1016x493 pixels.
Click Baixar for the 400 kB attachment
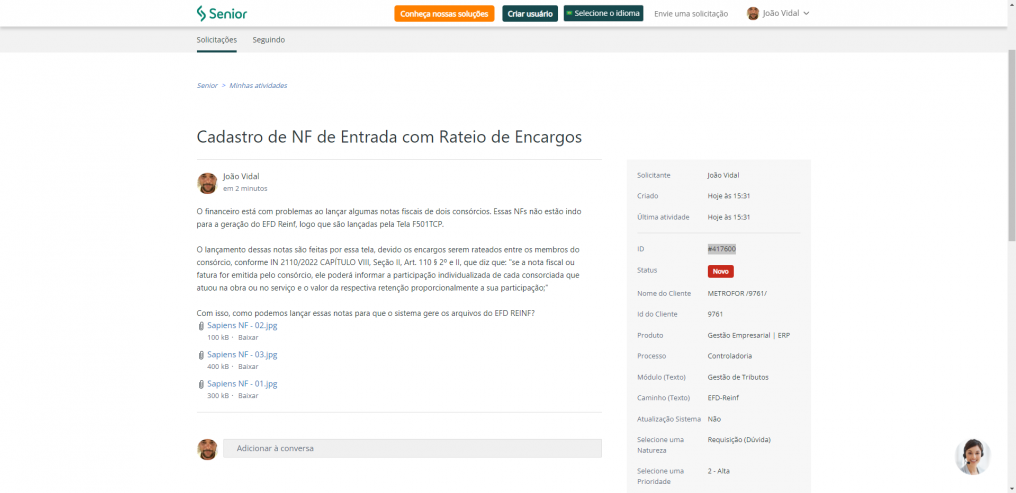click(x=248, y=367)
